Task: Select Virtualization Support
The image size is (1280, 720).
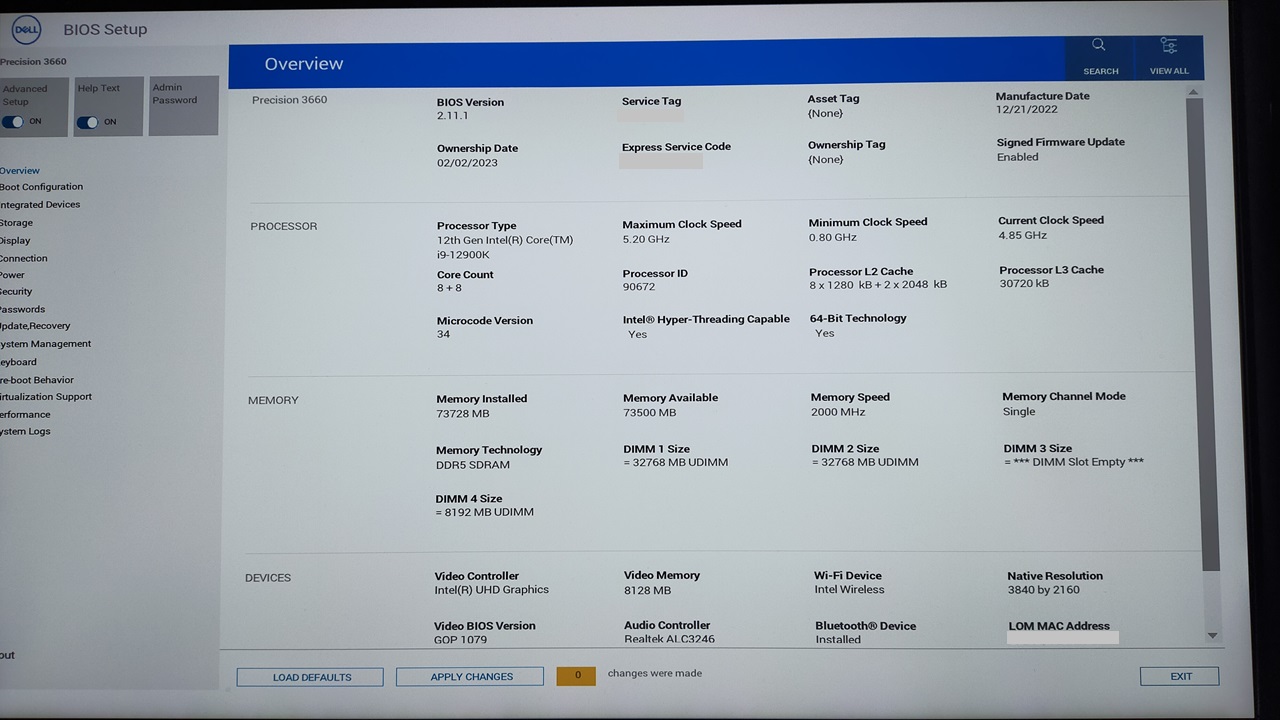Action: 44,396
